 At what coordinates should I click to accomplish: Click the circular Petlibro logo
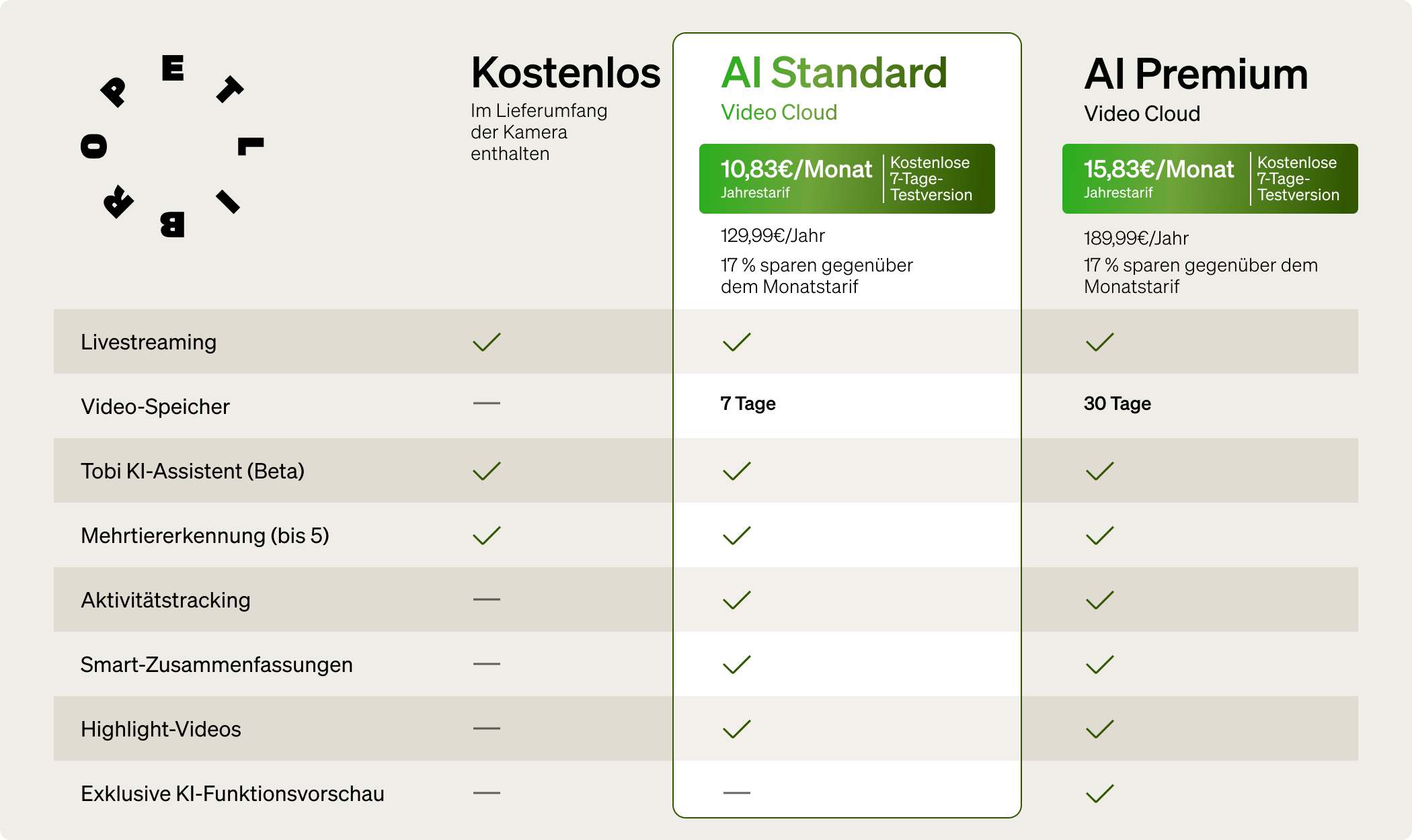(x=172, y=146)
